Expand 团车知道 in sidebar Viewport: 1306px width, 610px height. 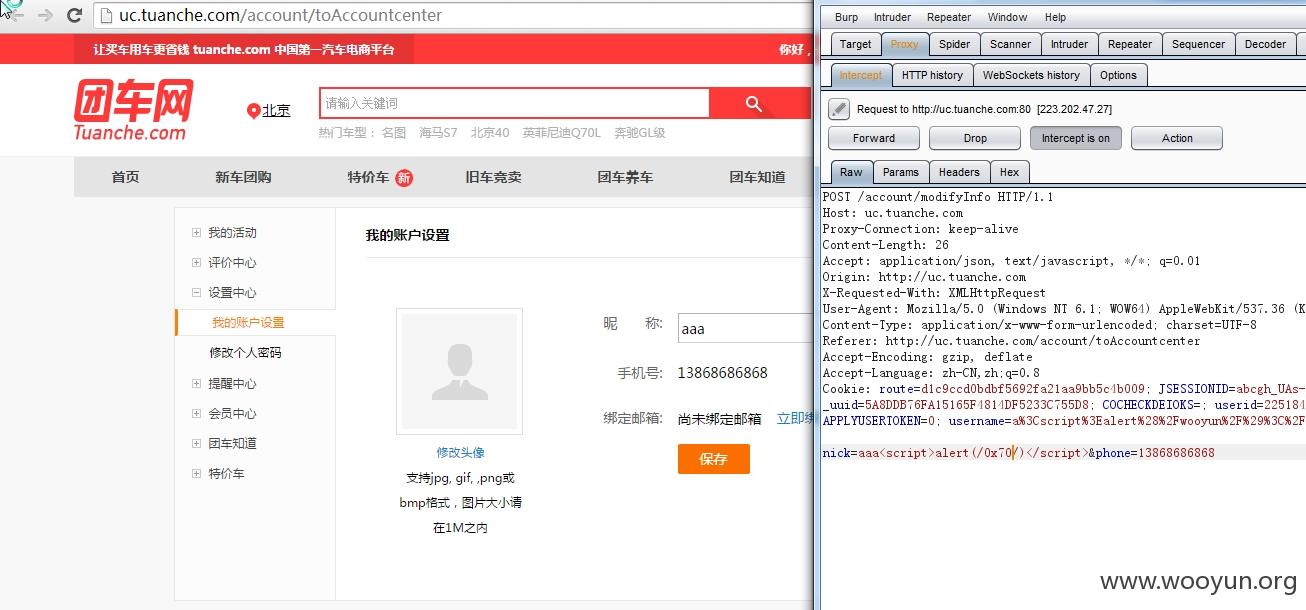196,443
